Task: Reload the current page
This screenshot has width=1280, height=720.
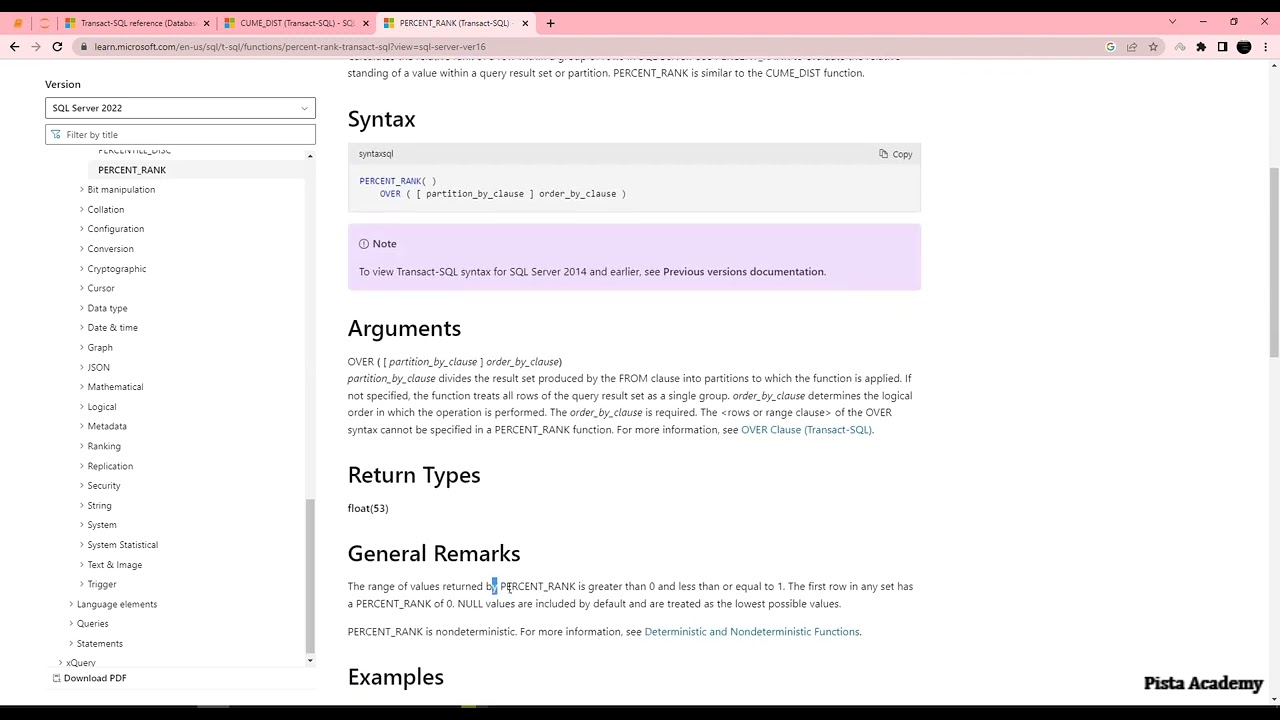Action: 57,47
